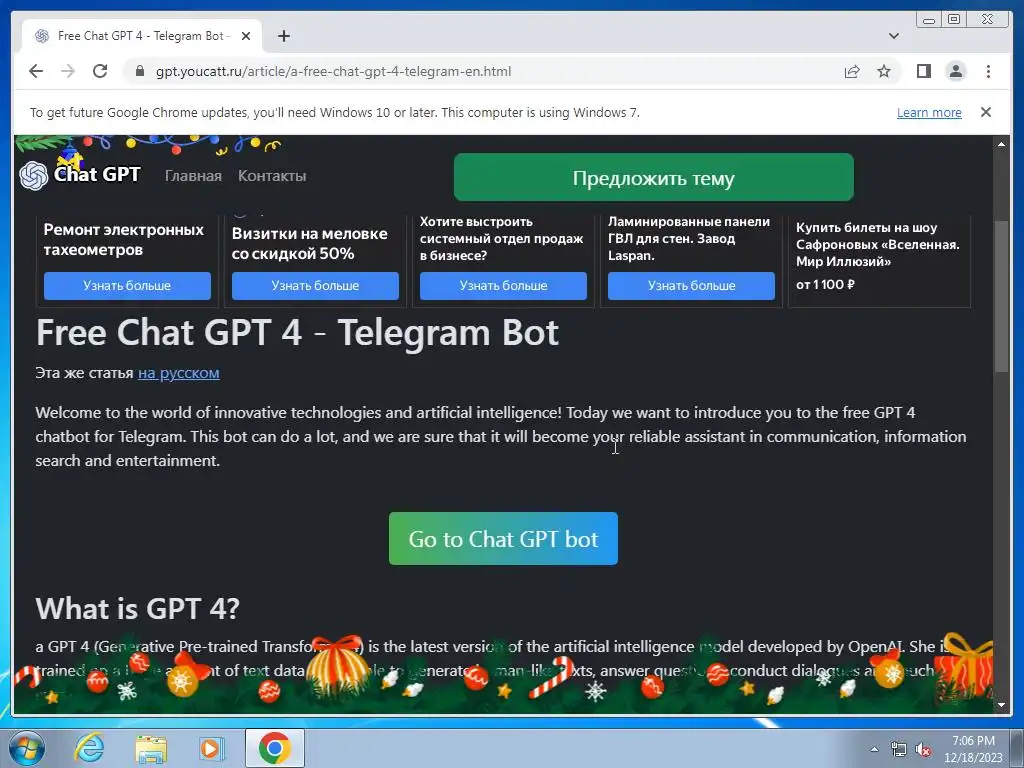Click page scrollbar up arrow
The image size is (1024, 768).
pyautogui.click(x=1001, y=144)
